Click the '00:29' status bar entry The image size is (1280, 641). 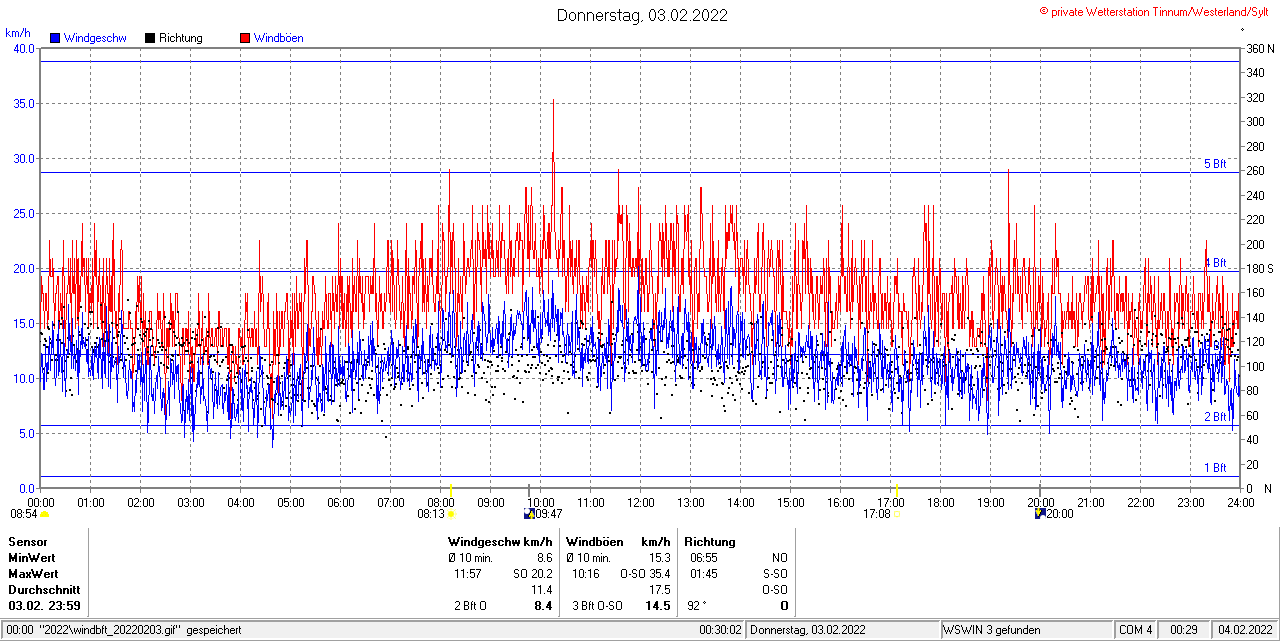pyautogui.click(x=1184, y=630)
